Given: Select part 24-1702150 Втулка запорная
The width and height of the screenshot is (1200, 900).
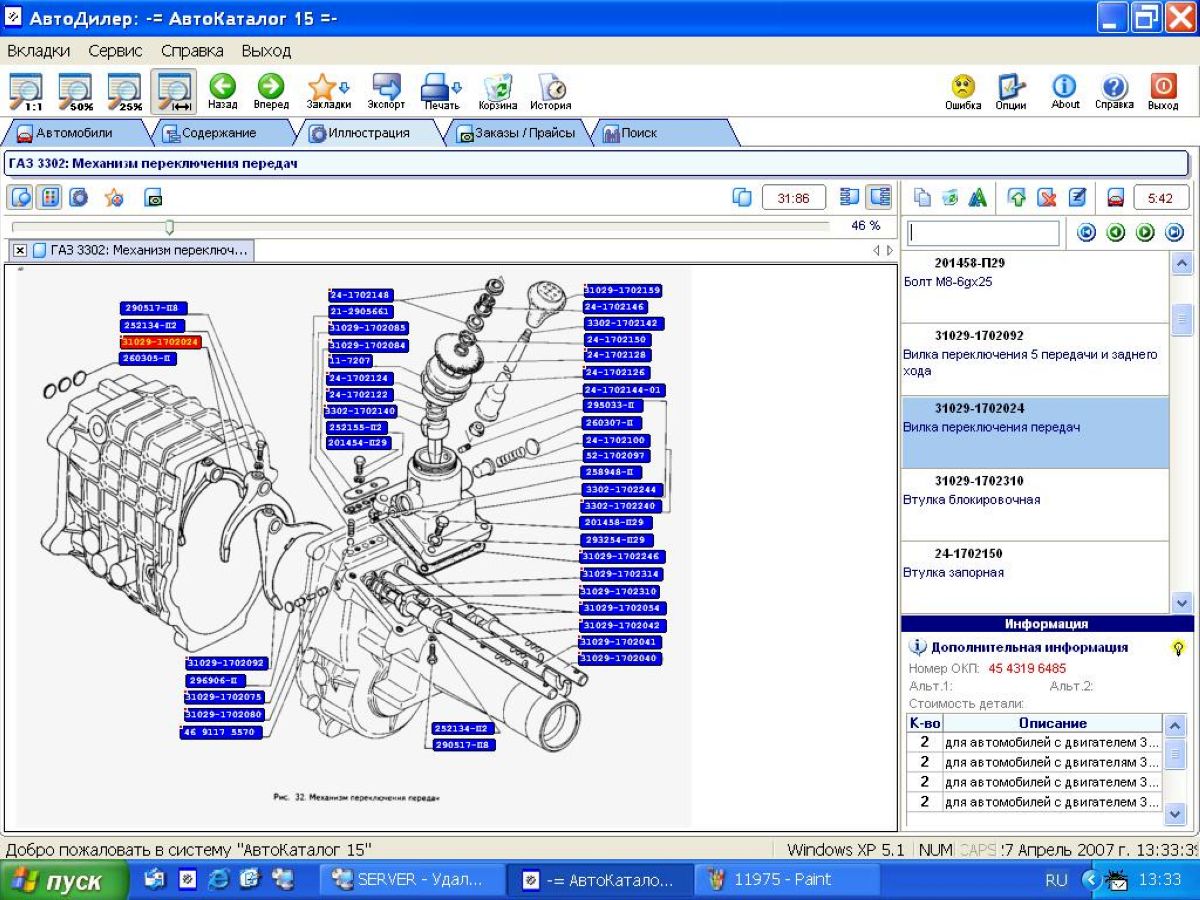Looking at the screenshot, I should click(1034, 577).
